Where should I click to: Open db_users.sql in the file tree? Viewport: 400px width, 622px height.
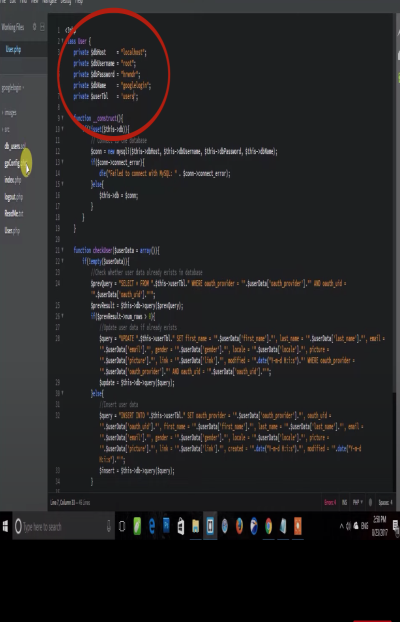click(15, 146)
